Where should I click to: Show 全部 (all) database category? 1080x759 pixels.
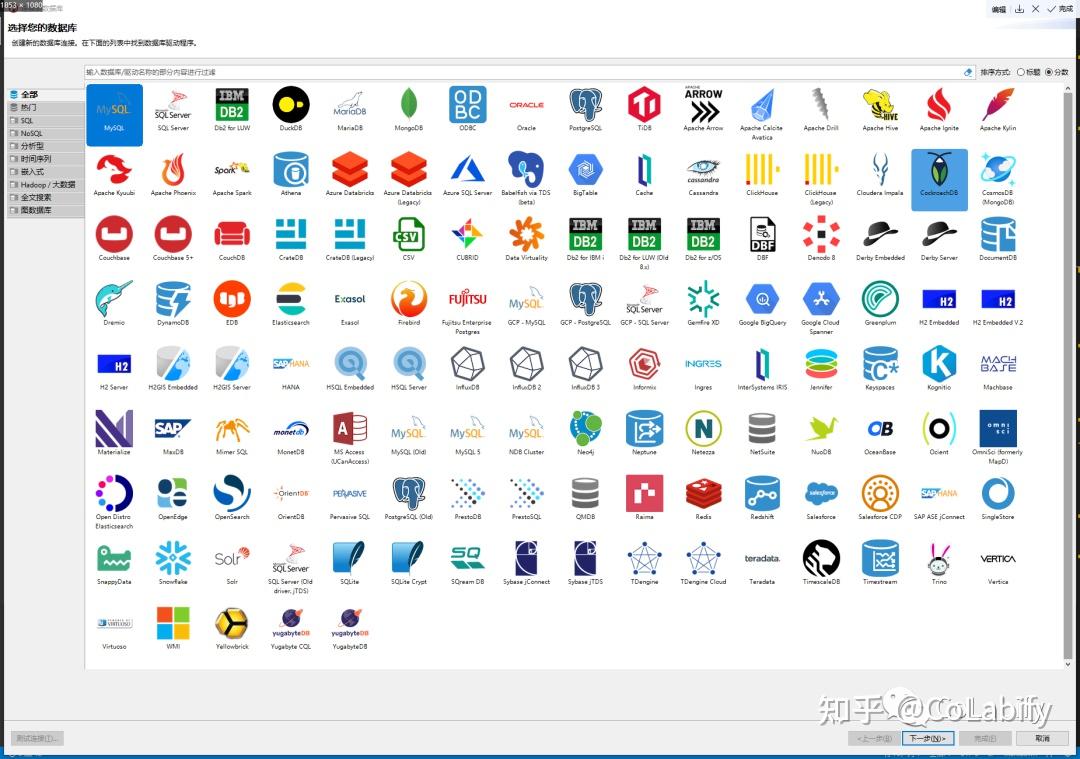[x=45, y=94]
